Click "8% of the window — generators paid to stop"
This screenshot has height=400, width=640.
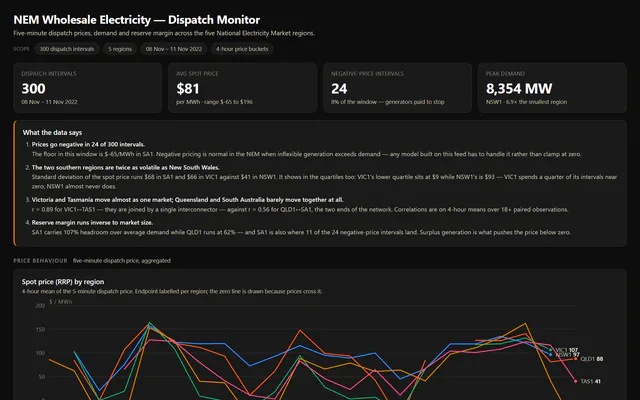[388, 102]
